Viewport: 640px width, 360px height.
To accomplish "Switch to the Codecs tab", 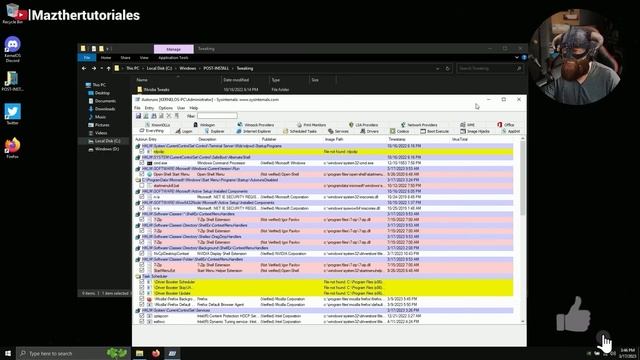I will 400,131.
